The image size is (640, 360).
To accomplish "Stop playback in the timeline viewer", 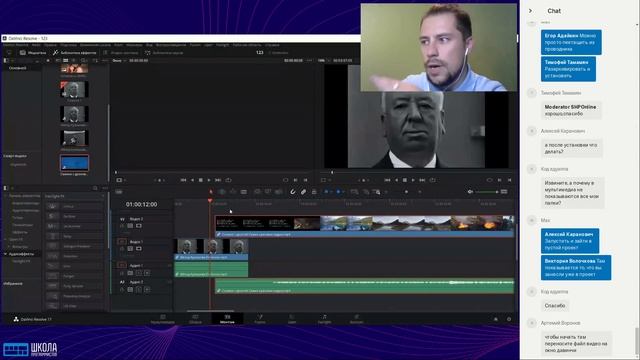I will tap(405, 180).
